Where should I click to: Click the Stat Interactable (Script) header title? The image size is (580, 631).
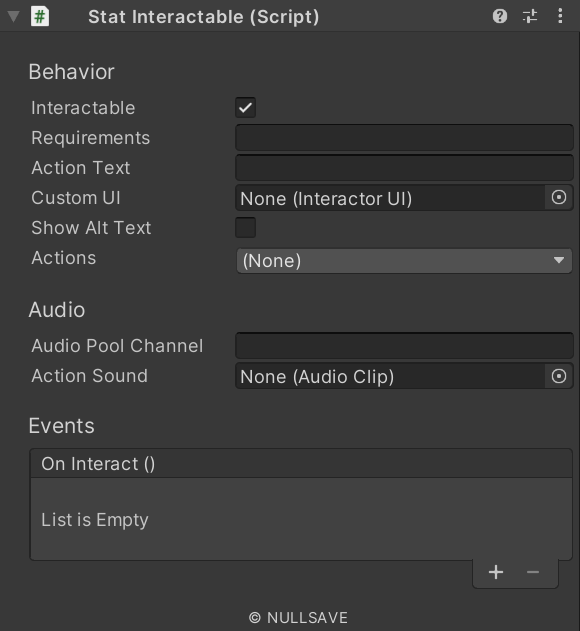[x=204, y=17]
